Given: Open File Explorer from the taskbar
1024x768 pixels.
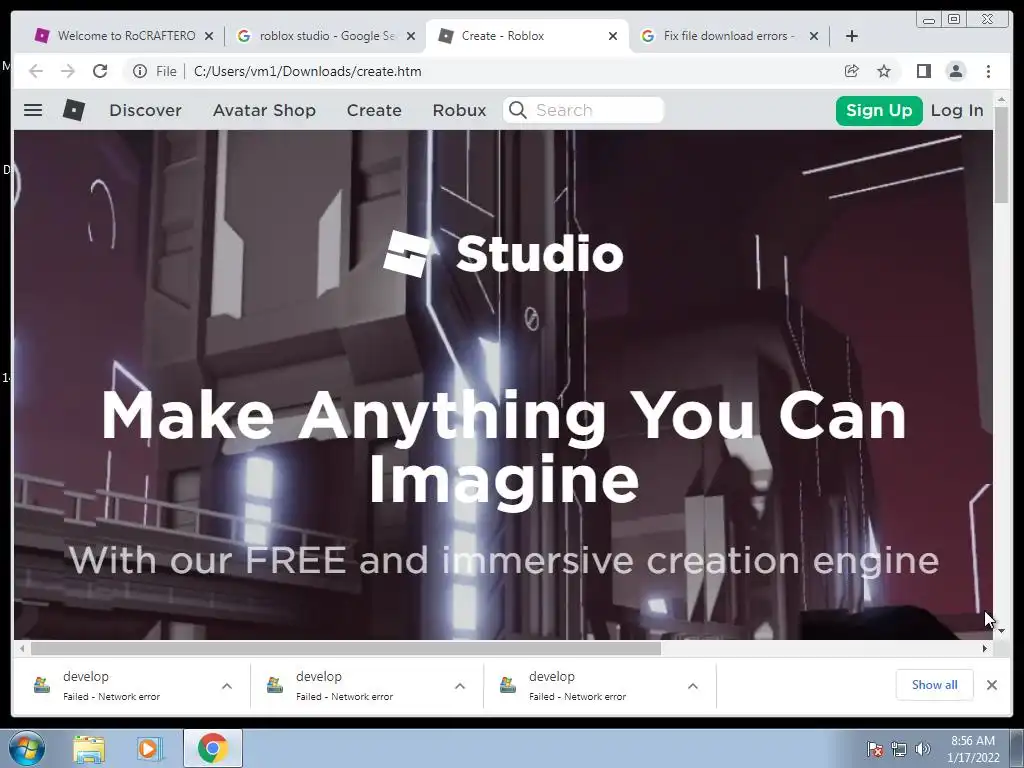Looking at the screenshot, I should pyautogui.click(x=89, y=748).
